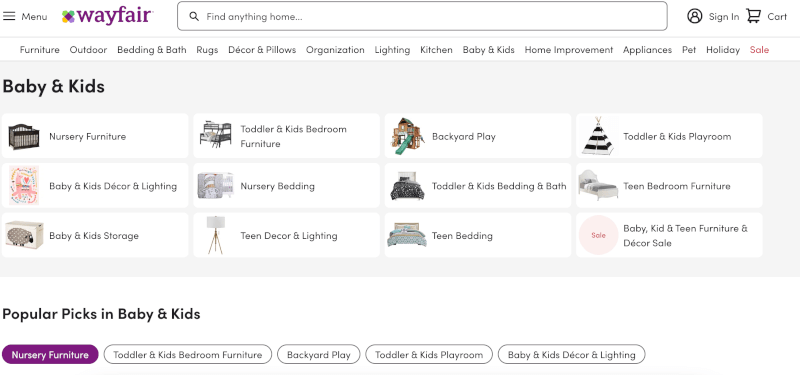The width and height of the screenshot is (800, 375).
Task: Open the Teen Bedding category card
Action: tap(478, 235)
